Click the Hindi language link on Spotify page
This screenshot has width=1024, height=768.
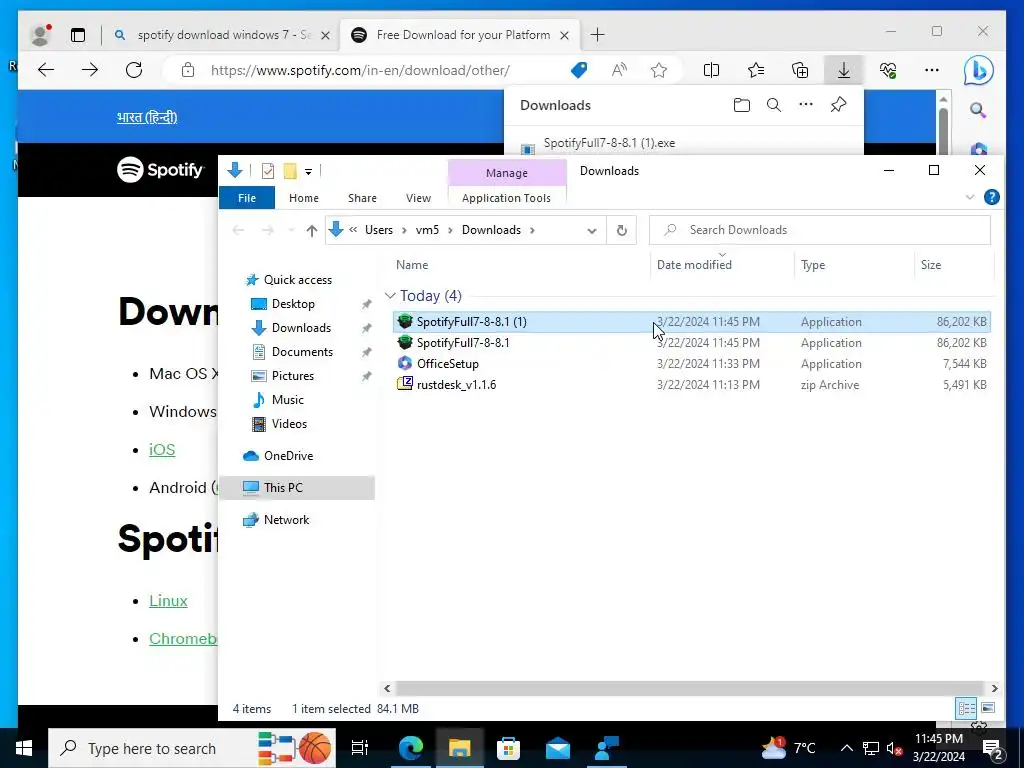[x=147, y=118]
